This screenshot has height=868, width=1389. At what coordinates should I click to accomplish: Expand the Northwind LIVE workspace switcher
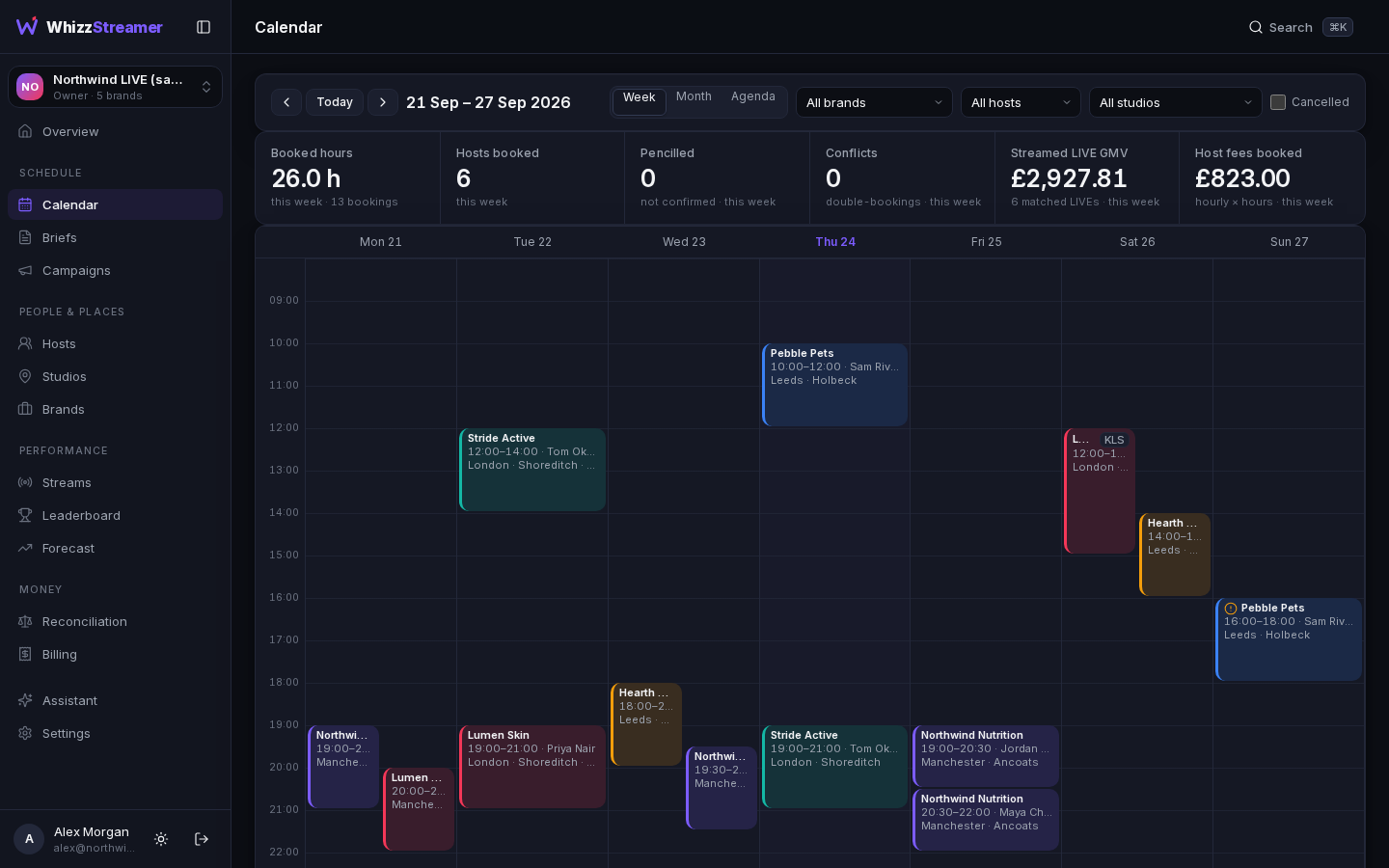click(x=115, y=87)
